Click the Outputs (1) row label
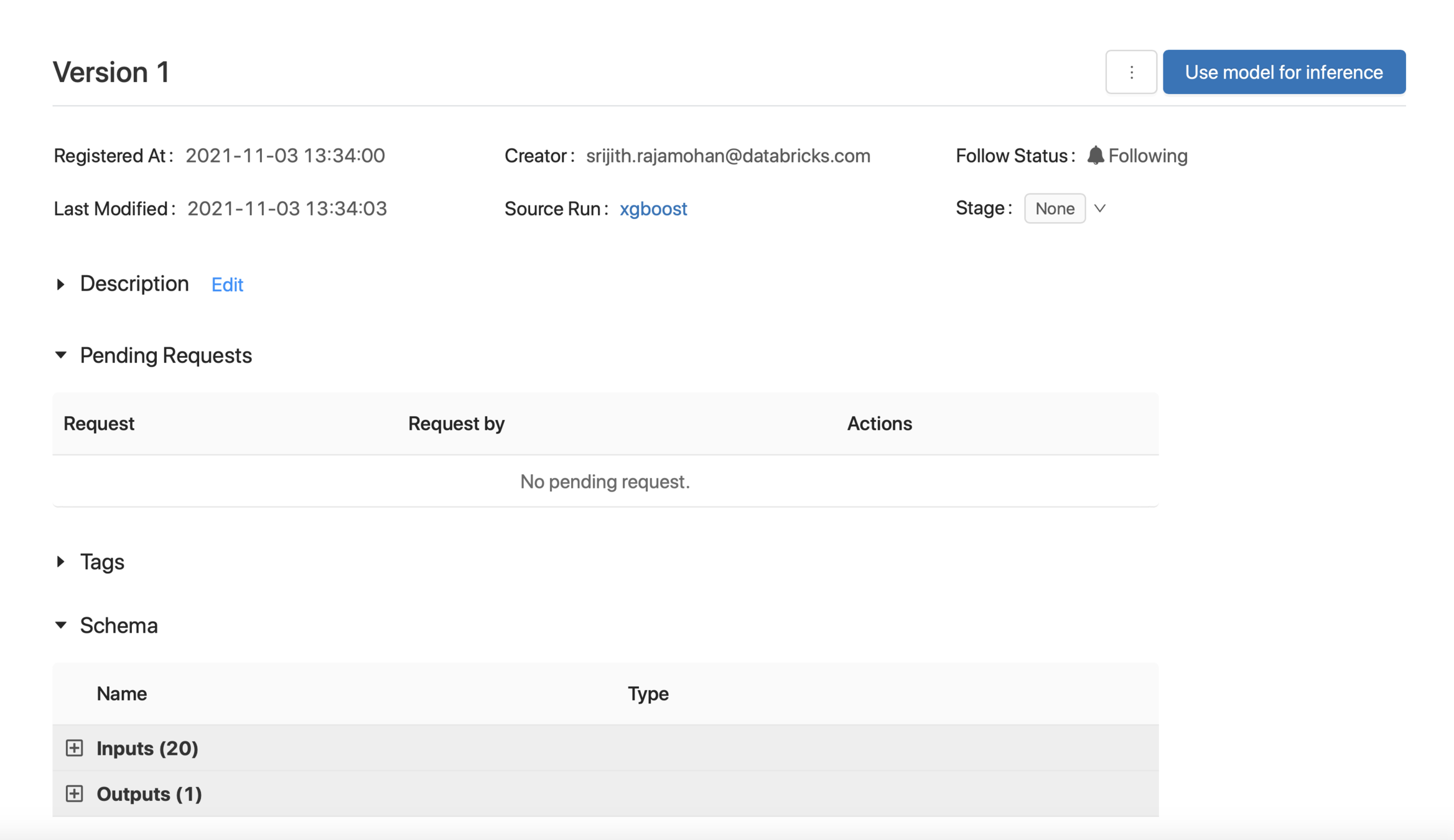 149,794
